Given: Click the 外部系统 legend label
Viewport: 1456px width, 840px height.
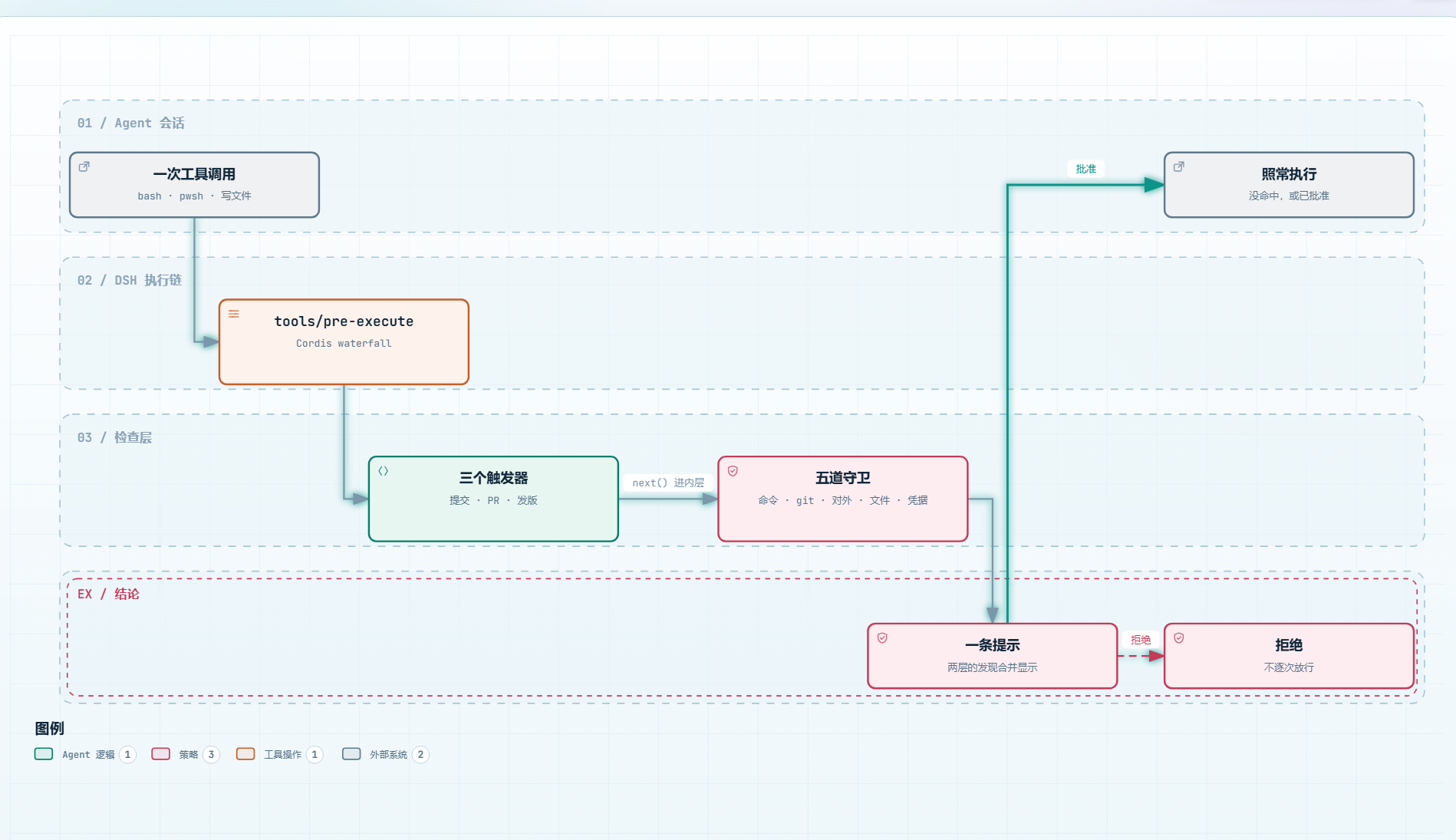Looking at the screenshot, I should pyautogui.click(x=388, y=755).
